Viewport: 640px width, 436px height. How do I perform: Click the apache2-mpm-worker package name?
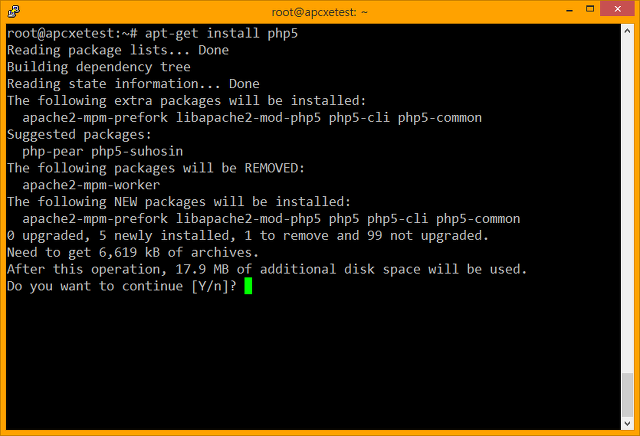pos(91,185)
